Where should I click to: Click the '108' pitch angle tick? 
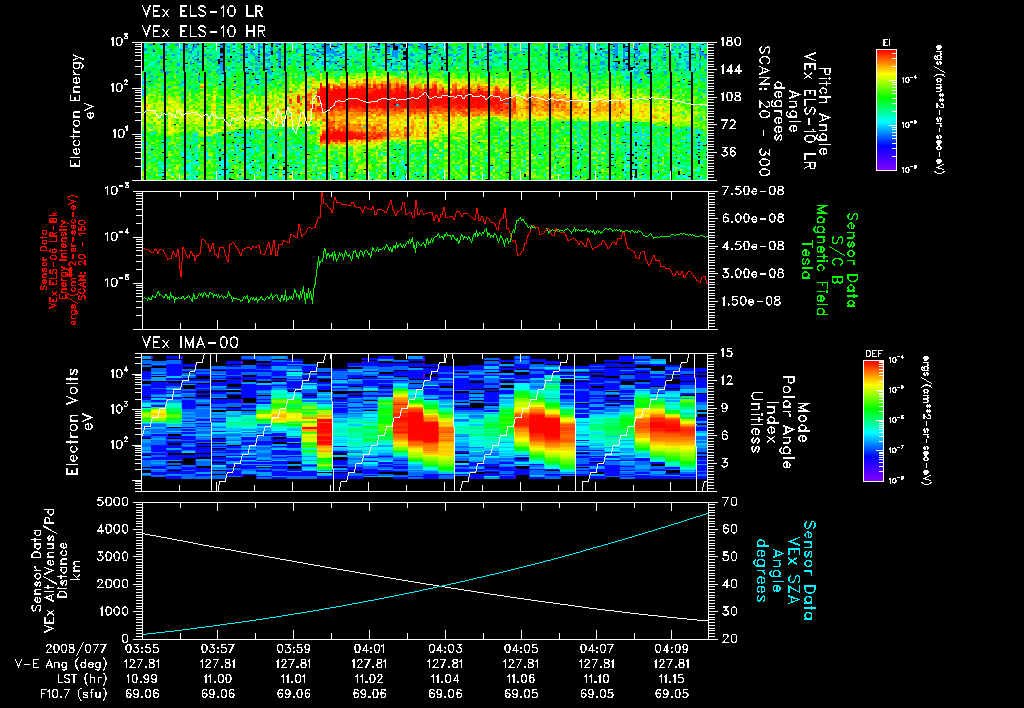[x=731, y=97]
